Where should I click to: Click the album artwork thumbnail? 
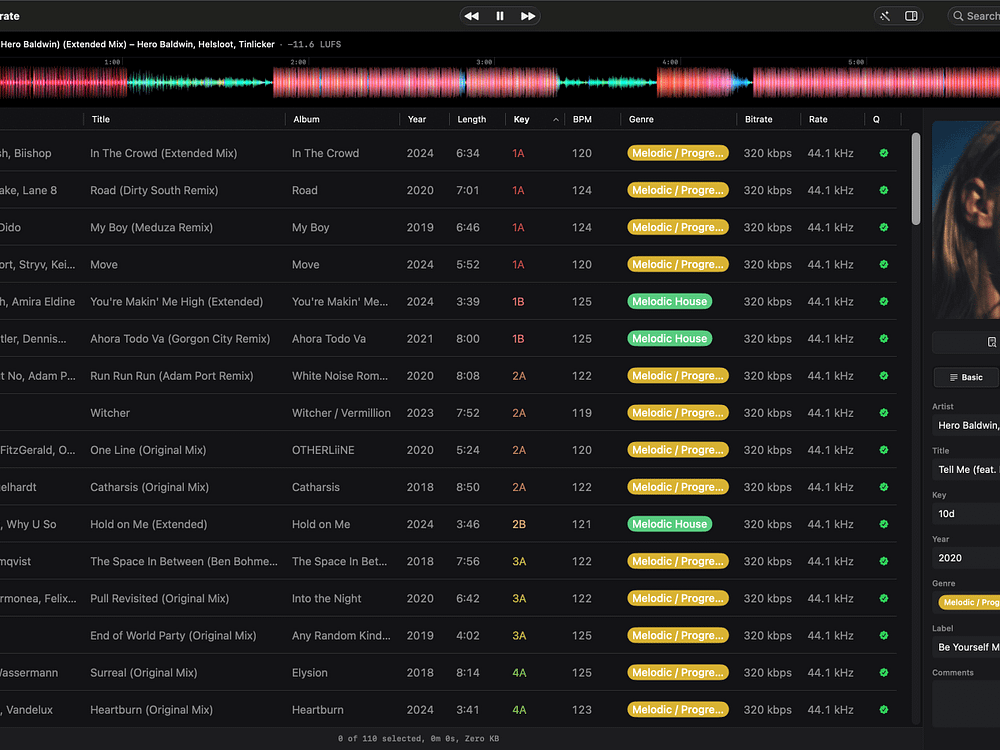(966, 219)
